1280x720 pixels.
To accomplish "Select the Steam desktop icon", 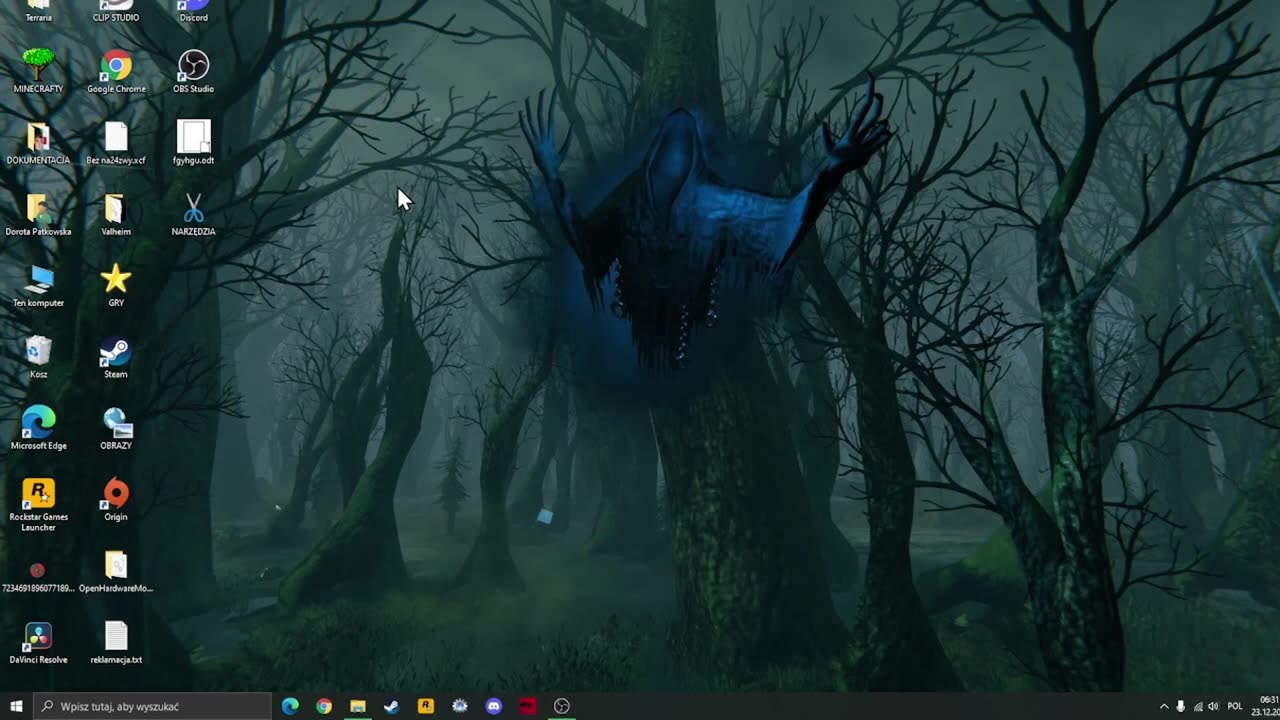I will [x=116, y=356].
